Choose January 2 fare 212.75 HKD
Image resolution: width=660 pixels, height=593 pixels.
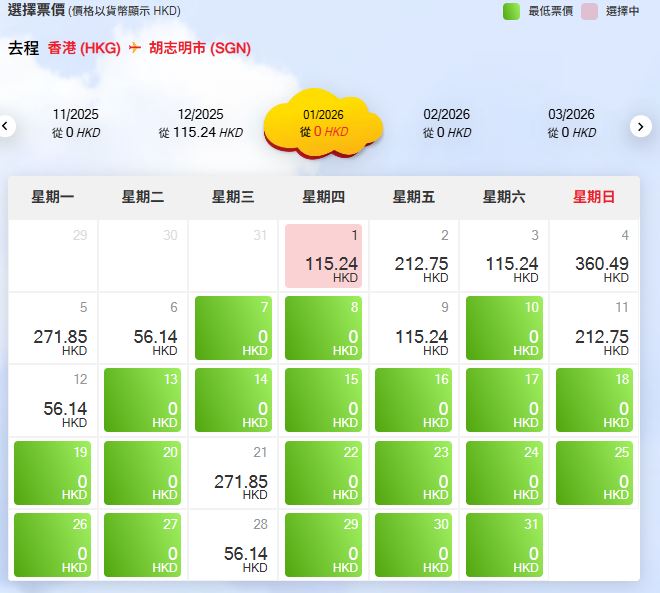(413, 256)
